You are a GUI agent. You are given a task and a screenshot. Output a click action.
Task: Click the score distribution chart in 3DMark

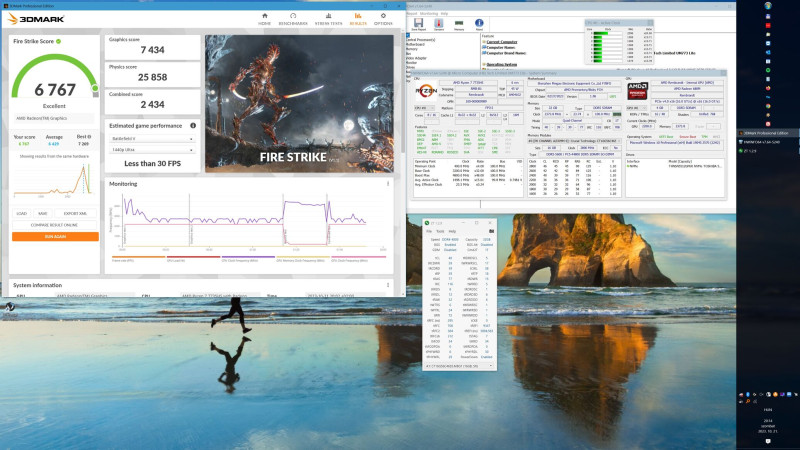point(54,179)
